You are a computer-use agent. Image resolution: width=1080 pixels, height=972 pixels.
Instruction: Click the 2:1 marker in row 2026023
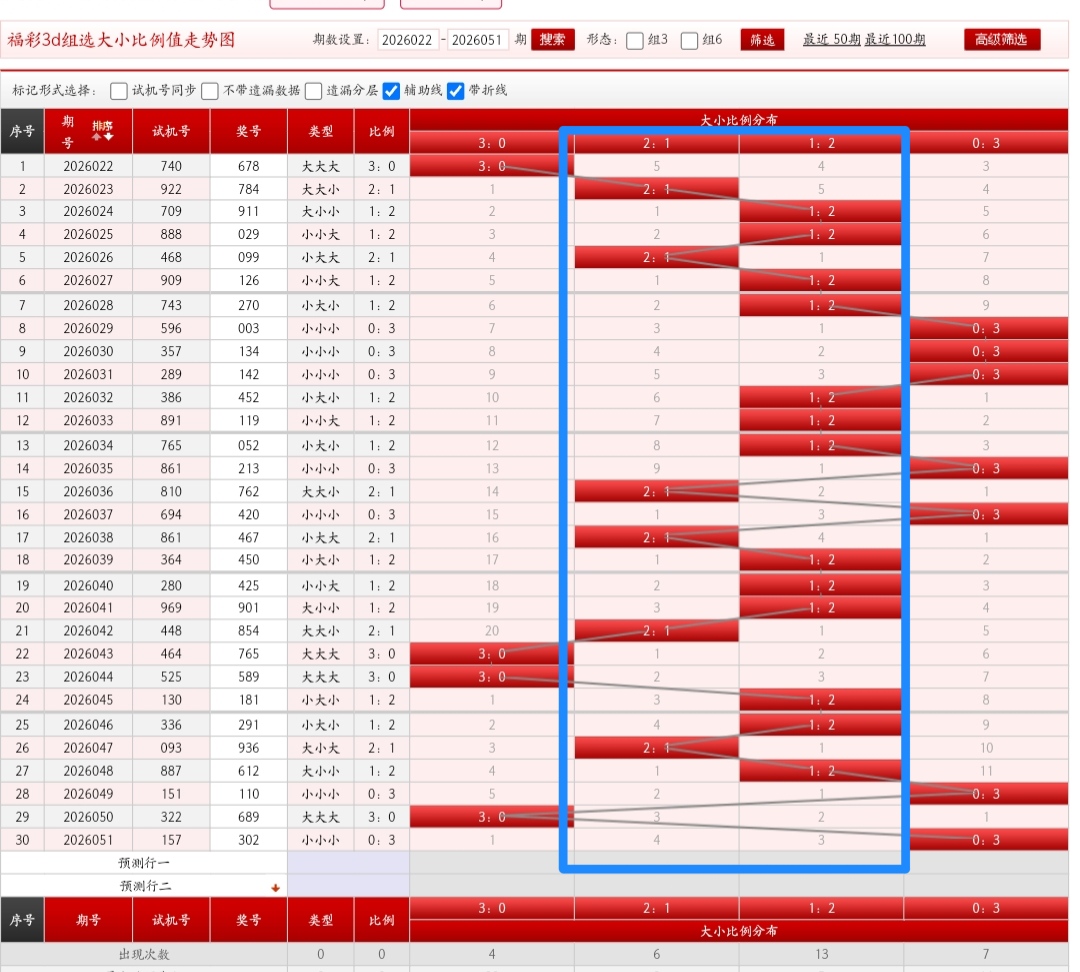click(x=656, y=189)
